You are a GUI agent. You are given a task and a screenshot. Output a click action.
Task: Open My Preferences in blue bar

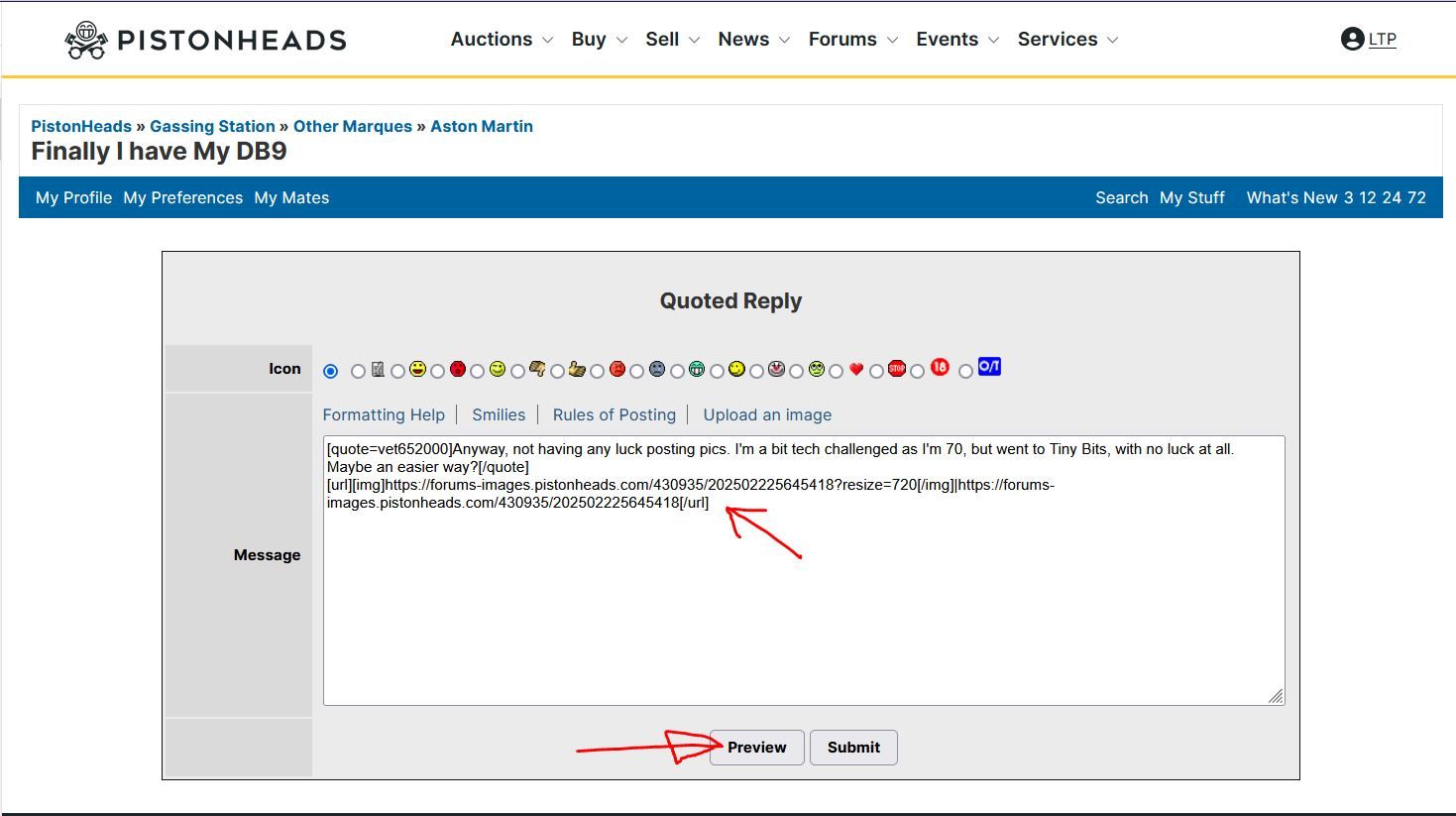click(183, 198)
